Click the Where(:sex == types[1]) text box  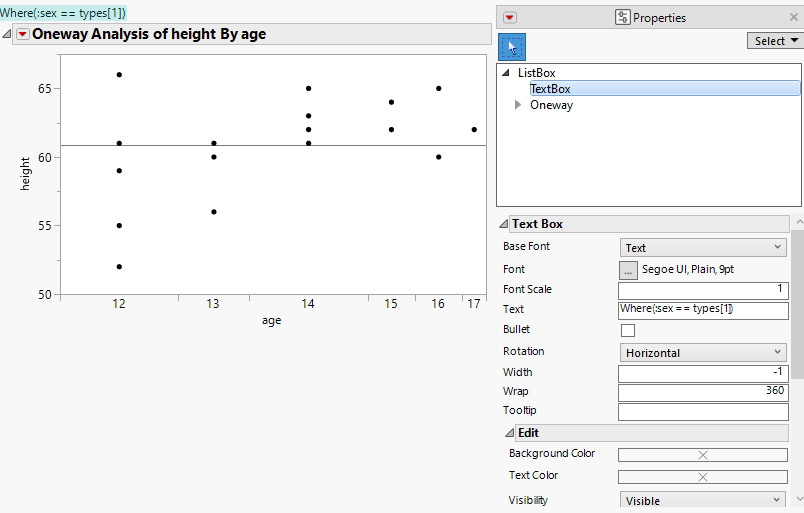(63, 12)
